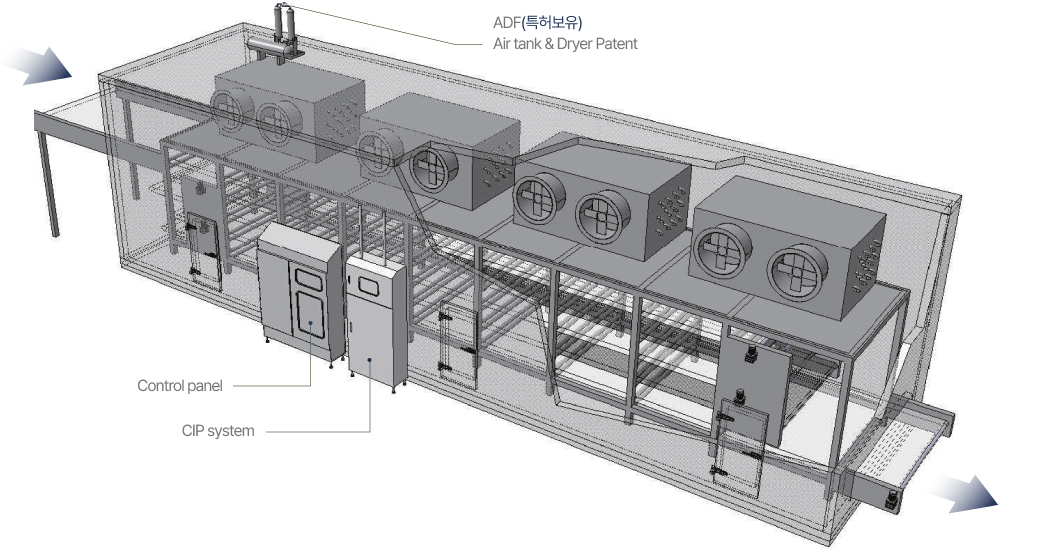1040x550 pixels.
Task: Select the air tank and dryer on roof
Action: coord(282,32)
